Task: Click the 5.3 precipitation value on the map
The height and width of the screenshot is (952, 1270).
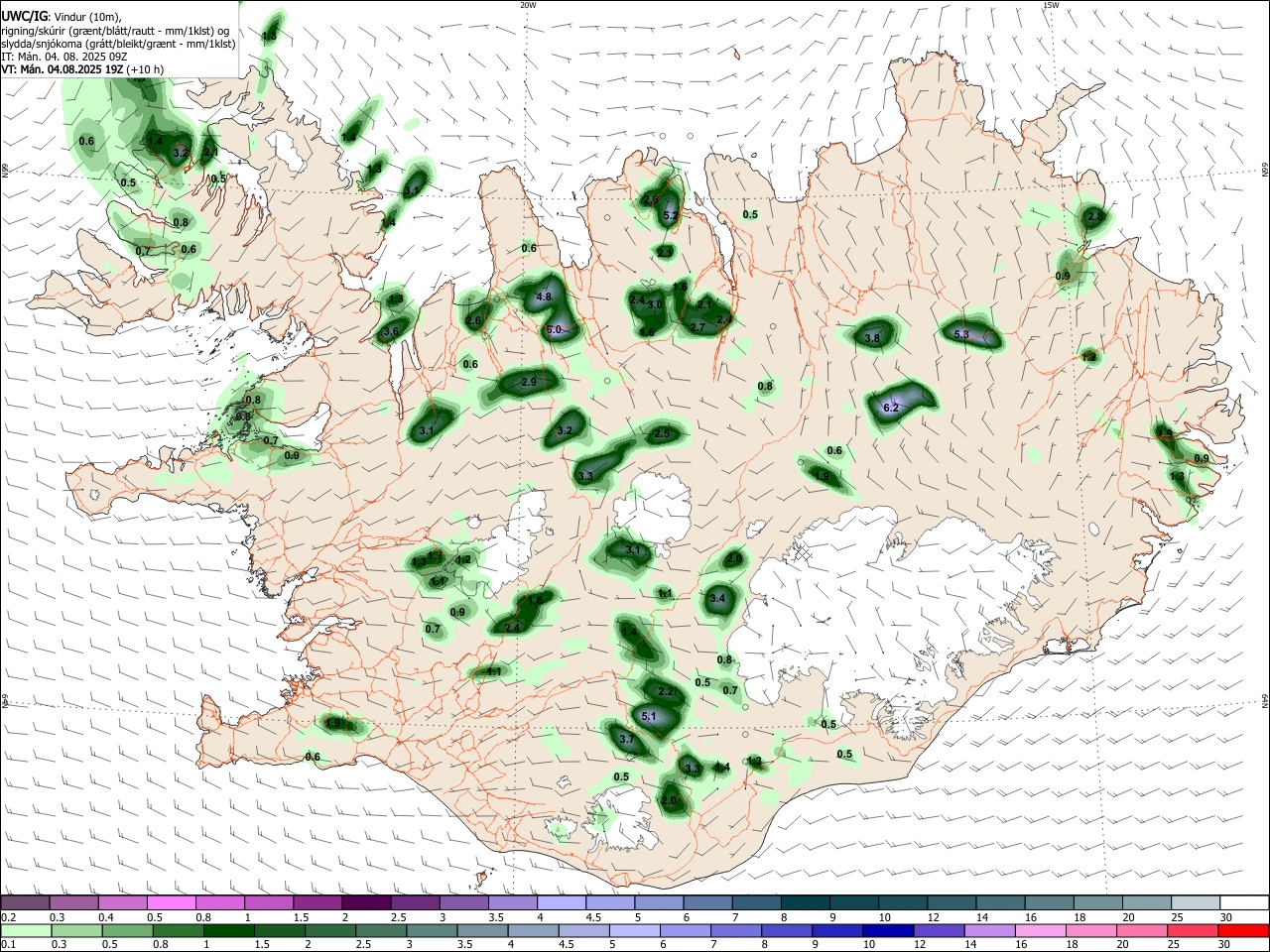Action: [961, 335]
